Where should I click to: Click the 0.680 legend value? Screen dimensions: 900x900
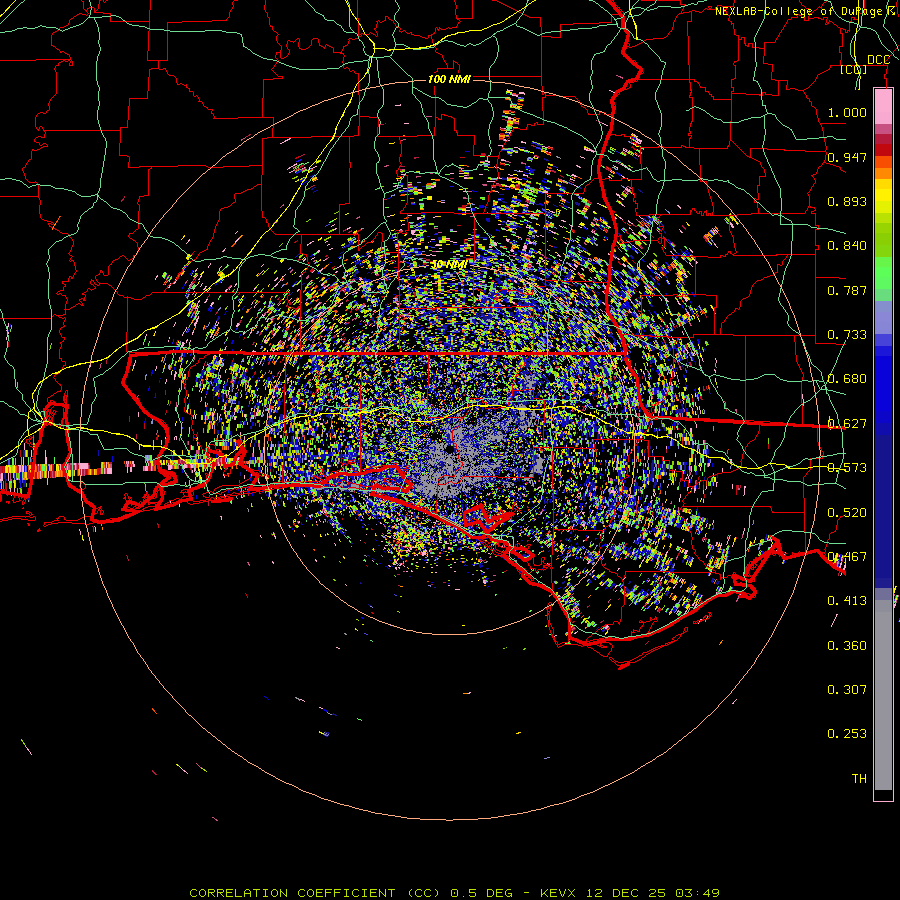(x=847, y=379)
